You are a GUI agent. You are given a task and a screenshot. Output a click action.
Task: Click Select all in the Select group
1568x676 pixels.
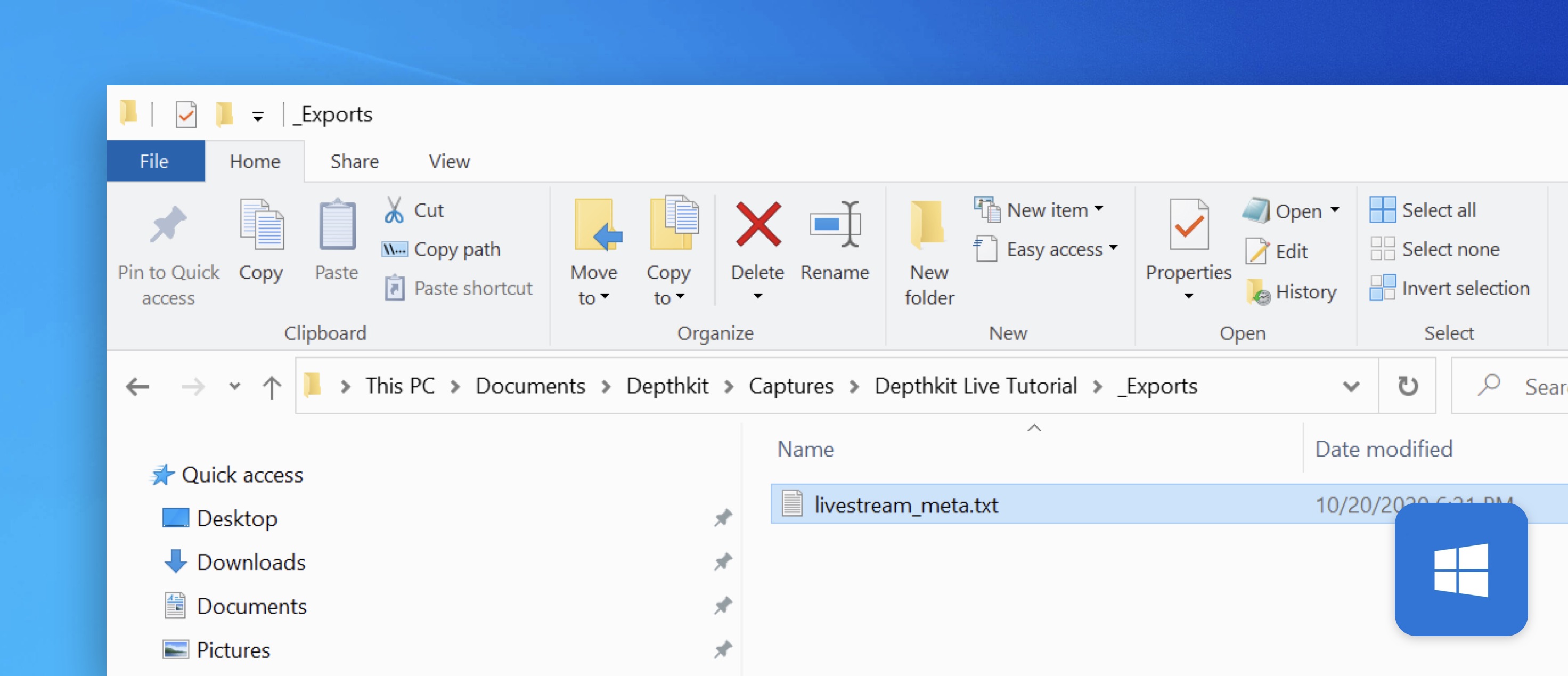coord(1423,210)
